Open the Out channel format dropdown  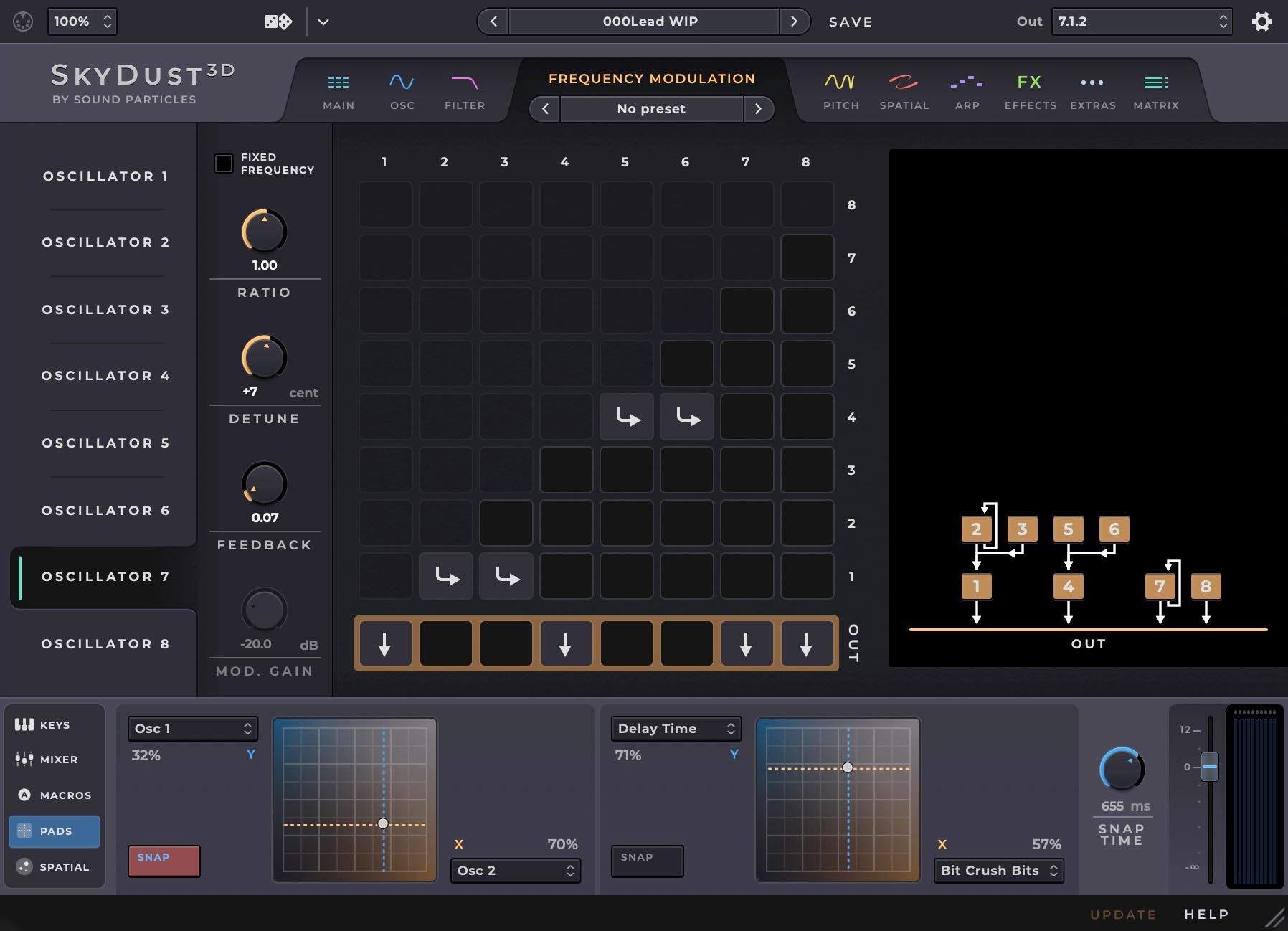pyautogui.click(x=1139, y=22)
